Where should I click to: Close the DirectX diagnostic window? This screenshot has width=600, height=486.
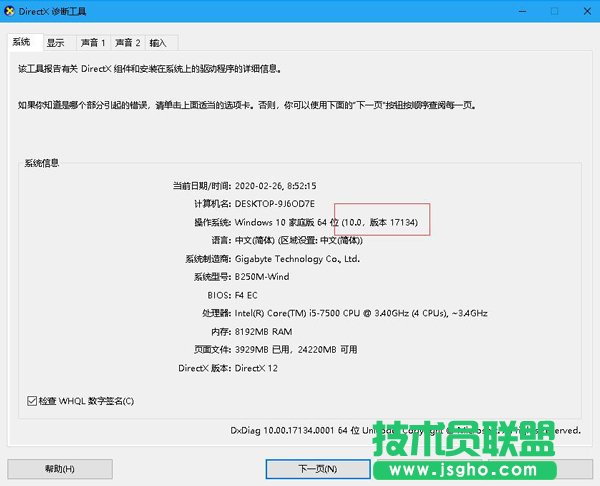click(587, 11)
